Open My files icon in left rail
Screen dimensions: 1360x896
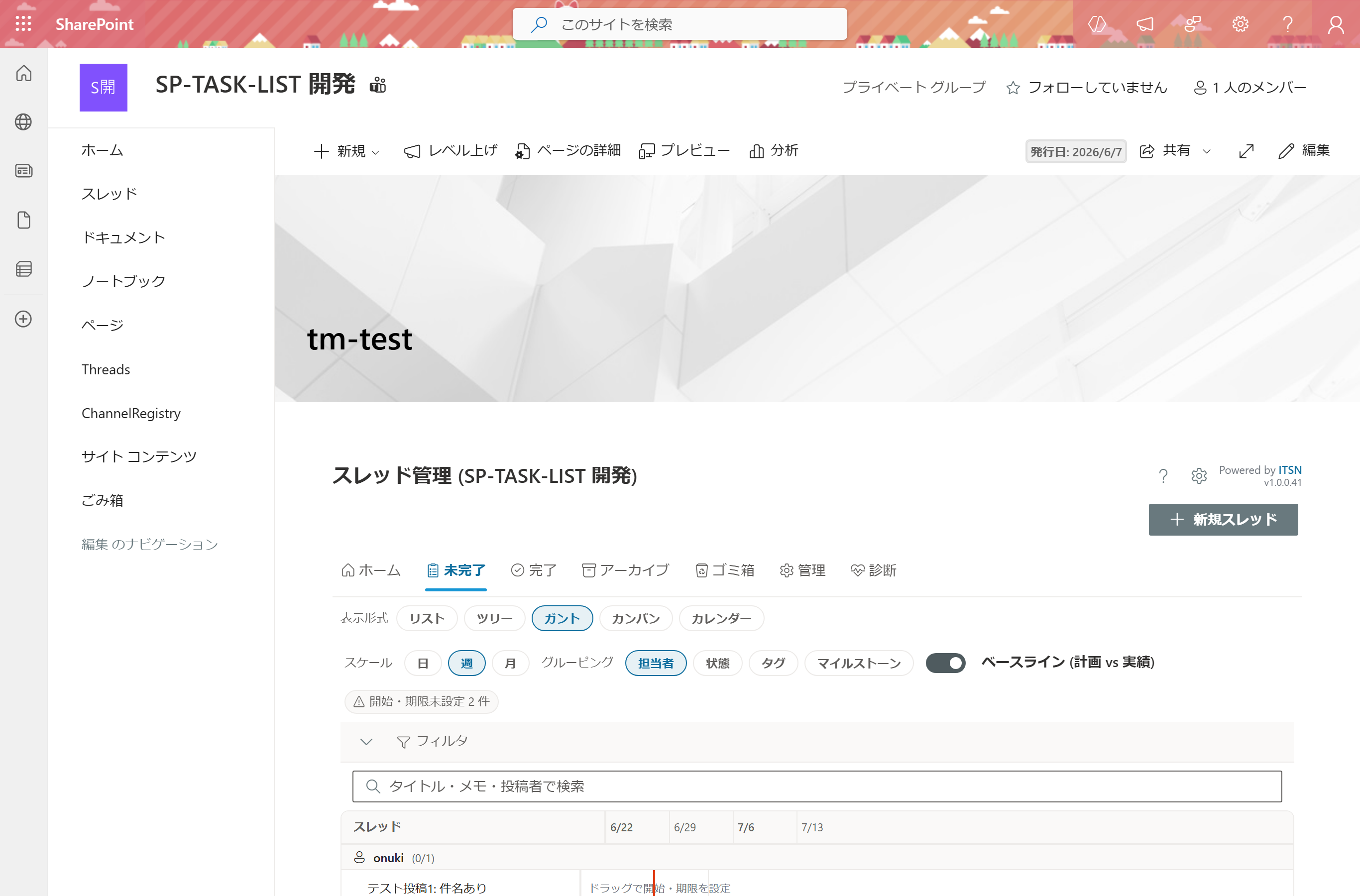23,220
